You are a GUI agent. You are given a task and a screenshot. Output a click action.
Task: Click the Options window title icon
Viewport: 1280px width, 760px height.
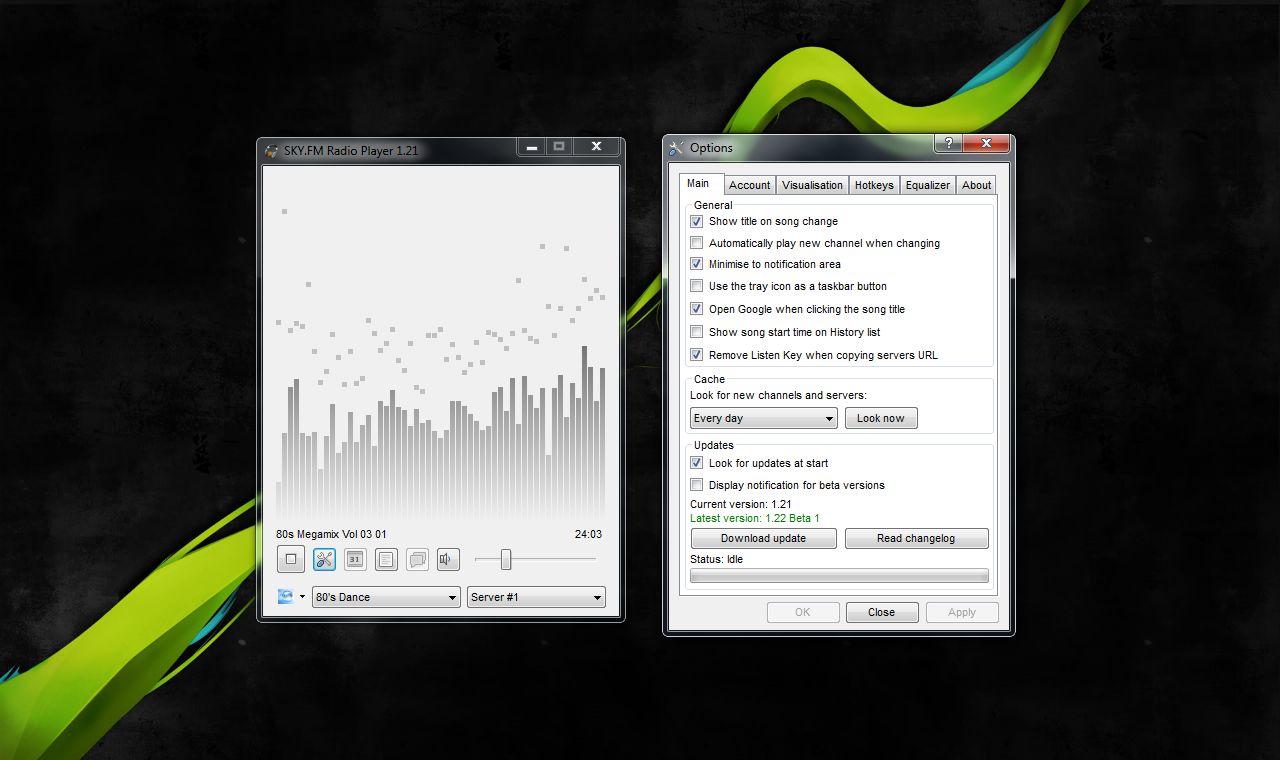pos(677,148)
